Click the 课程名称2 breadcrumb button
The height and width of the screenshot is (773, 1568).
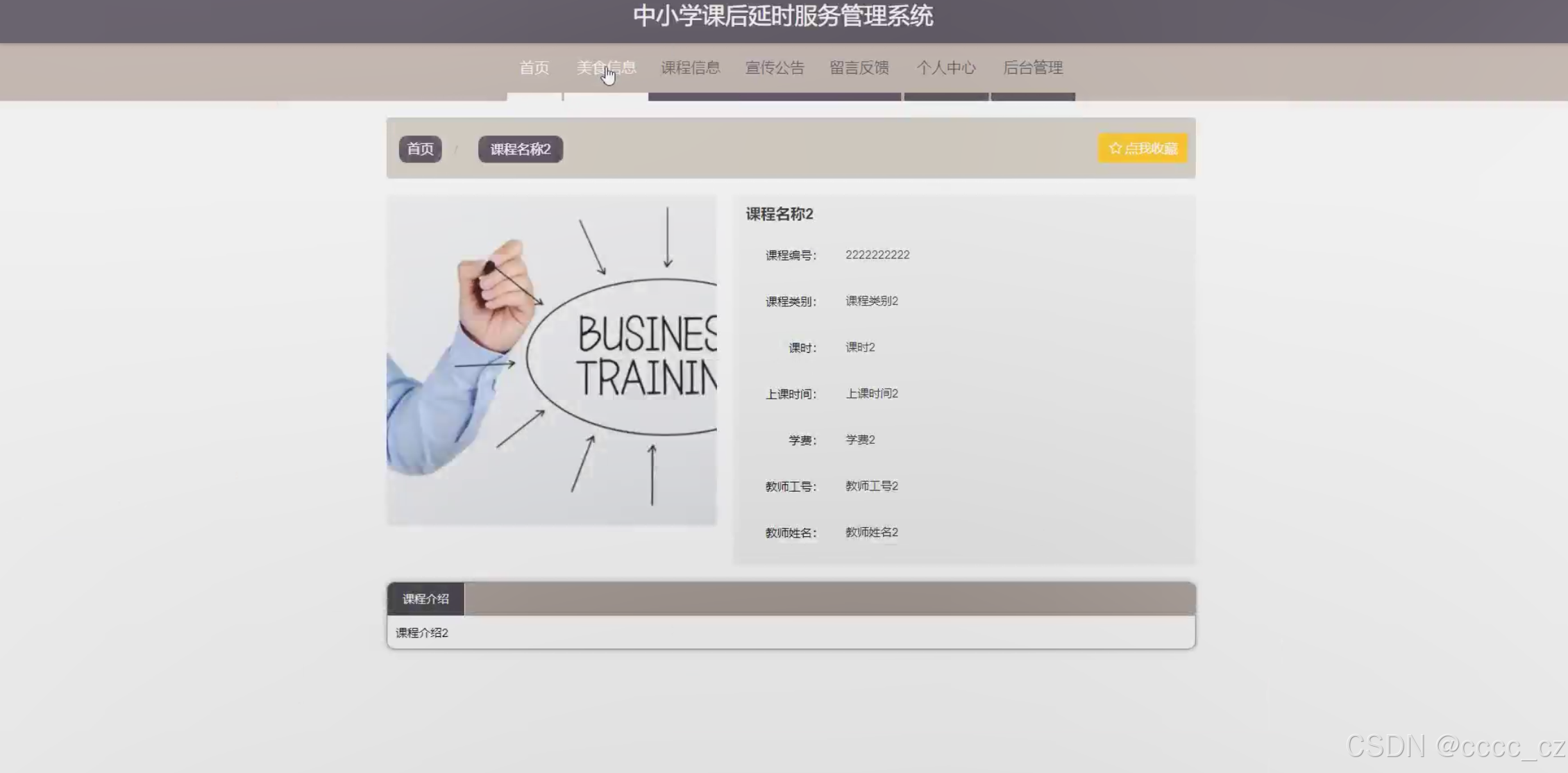point(520,149)
